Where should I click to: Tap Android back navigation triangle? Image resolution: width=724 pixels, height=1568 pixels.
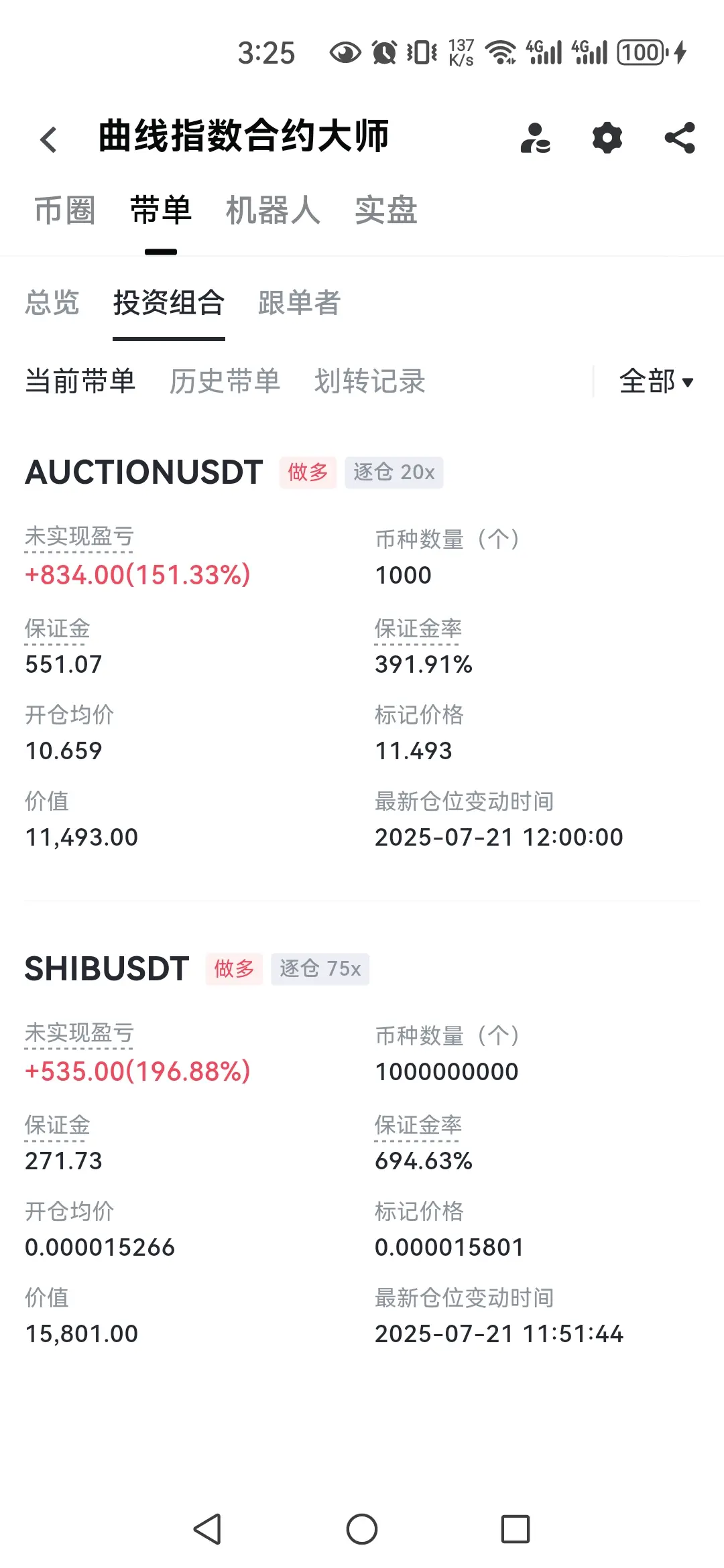[x=208, y=1529]
